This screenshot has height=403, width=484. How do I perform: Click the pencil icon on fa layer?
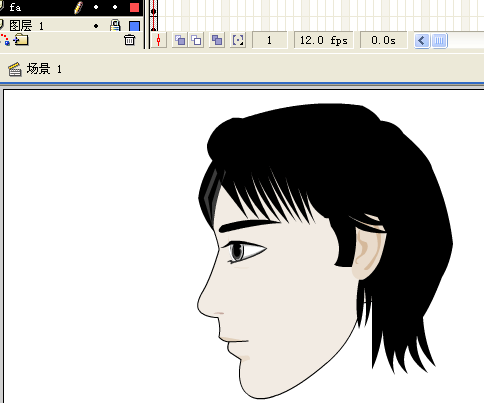[x=79, y=7]
